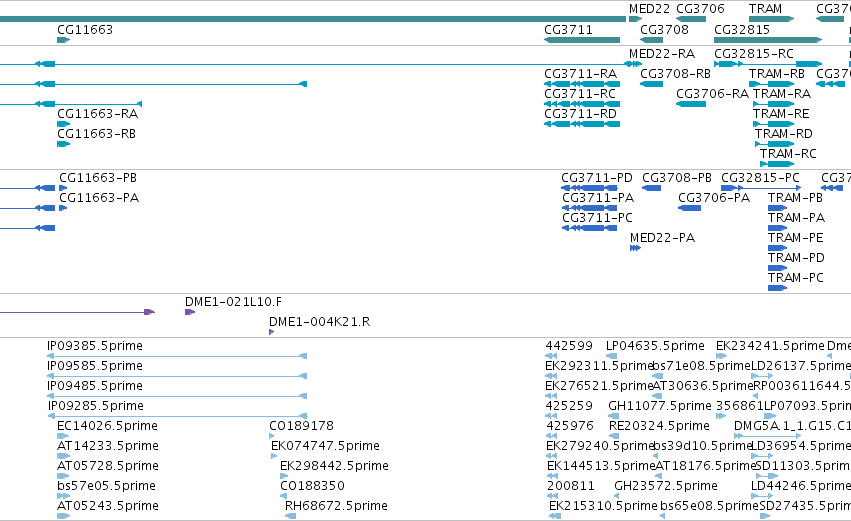This screenshot has width=851, height=521.
Task: Select the TRAM gene label
Action: (765, 9)
